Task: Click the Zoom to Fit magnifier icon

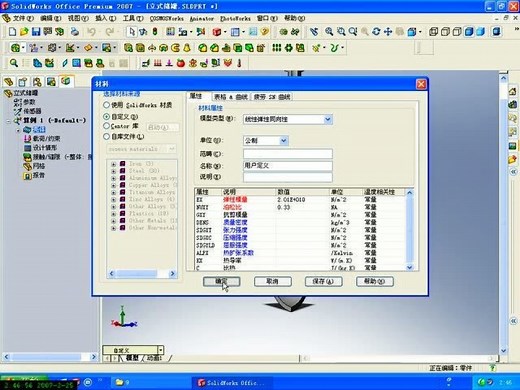Action: (329, 32)
